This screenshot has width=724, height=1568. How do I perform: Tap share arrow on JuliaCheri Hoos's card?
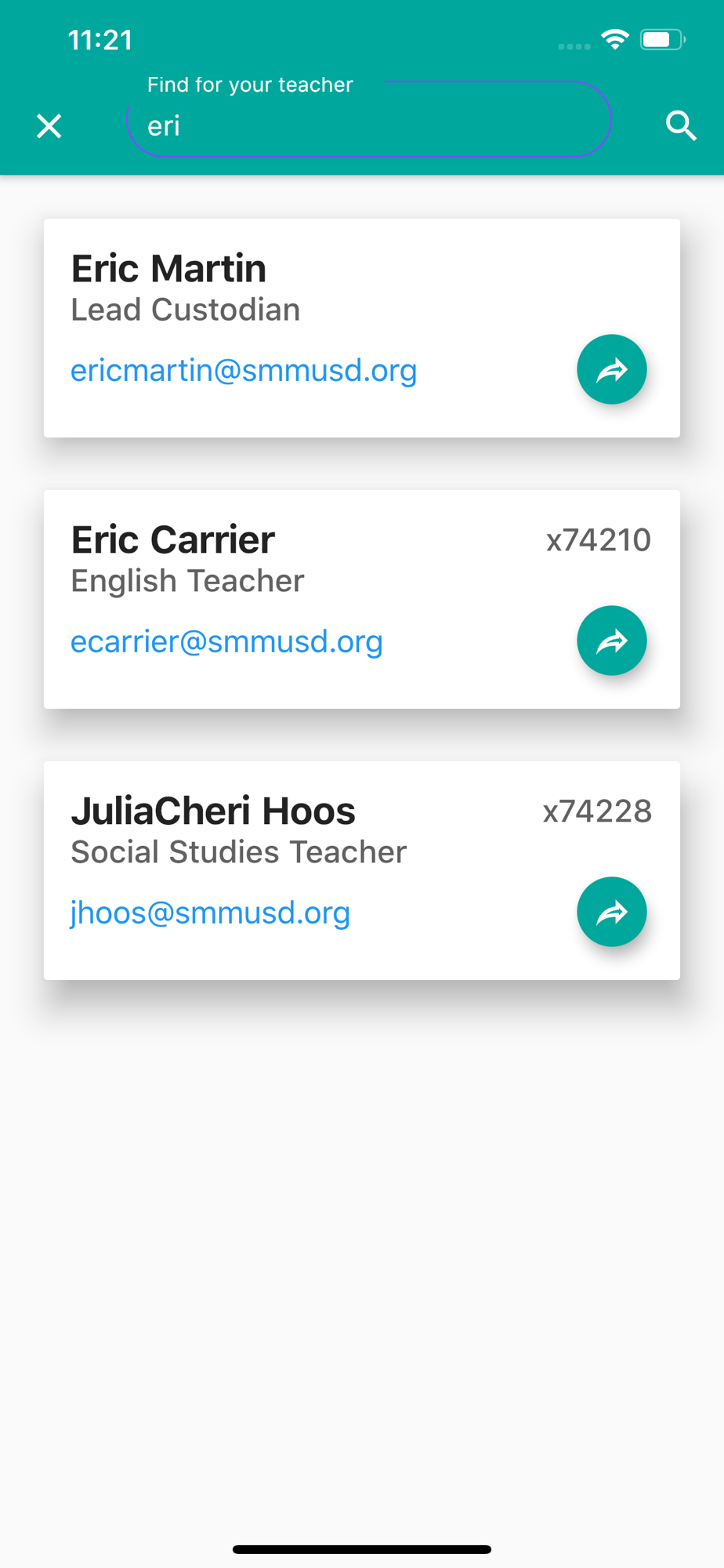(611, 912)
